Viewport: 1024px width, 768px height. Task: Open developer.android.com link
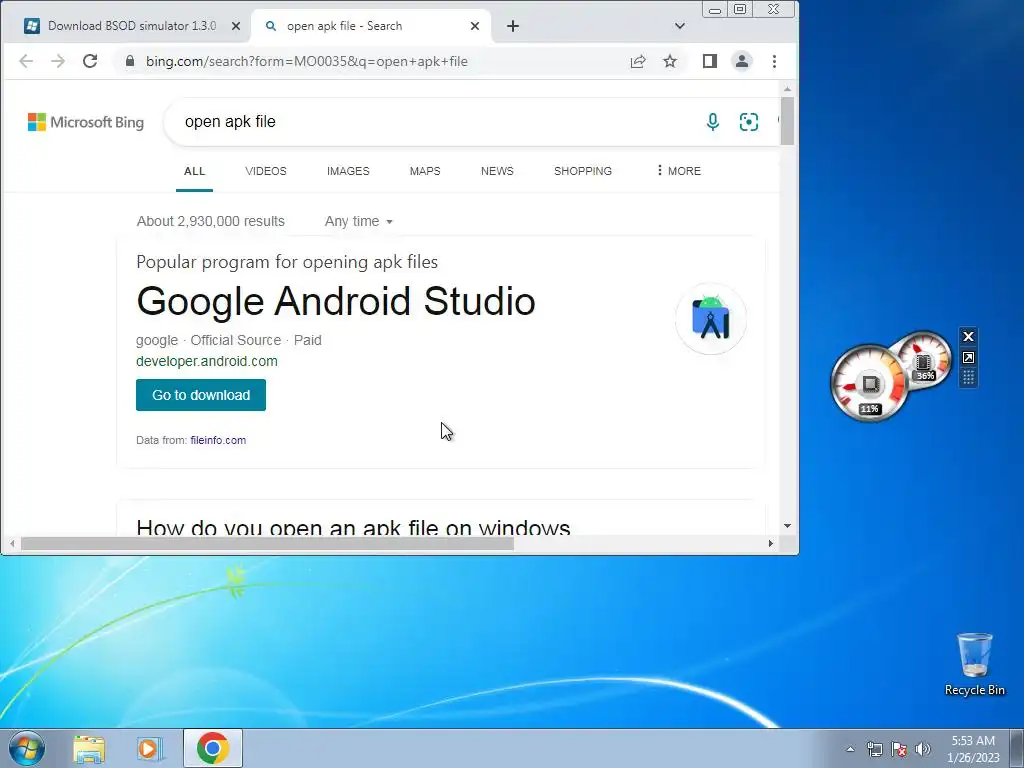[206, 361]
